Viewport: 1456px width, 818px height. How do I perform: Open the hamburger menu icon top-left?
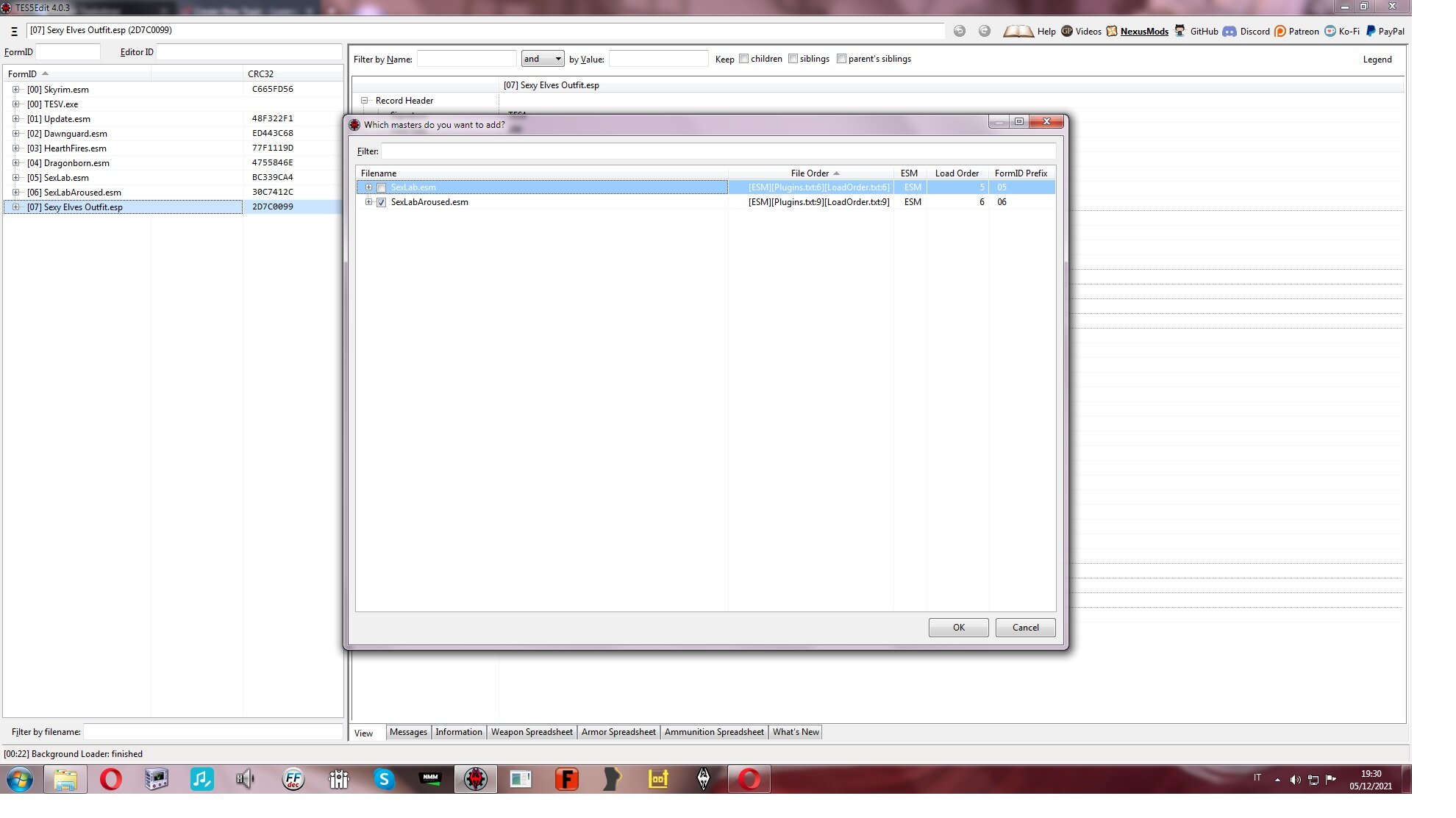[14, 31]
